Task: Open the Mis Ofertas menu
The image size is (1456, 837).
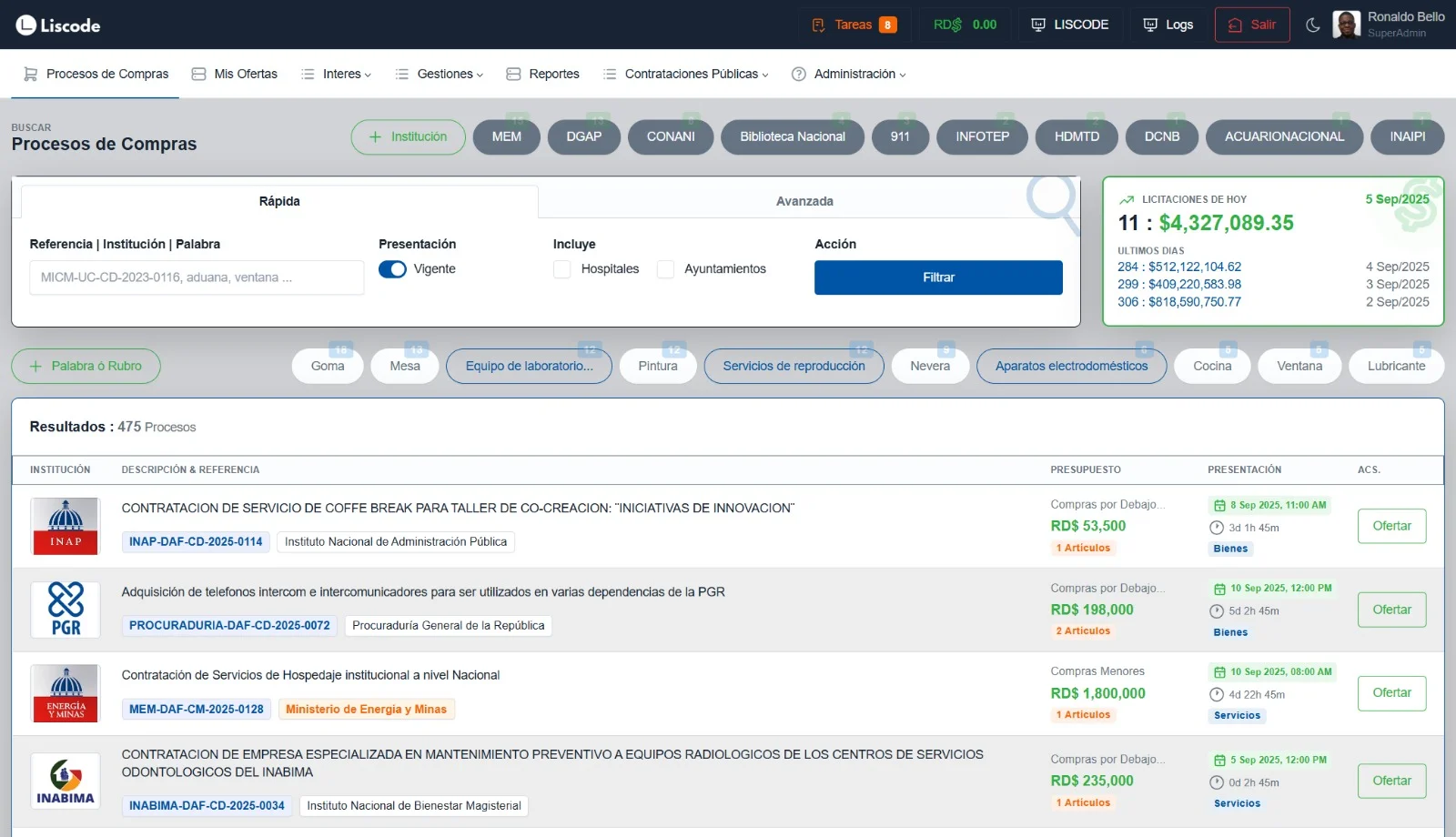Action: [234, 74]
